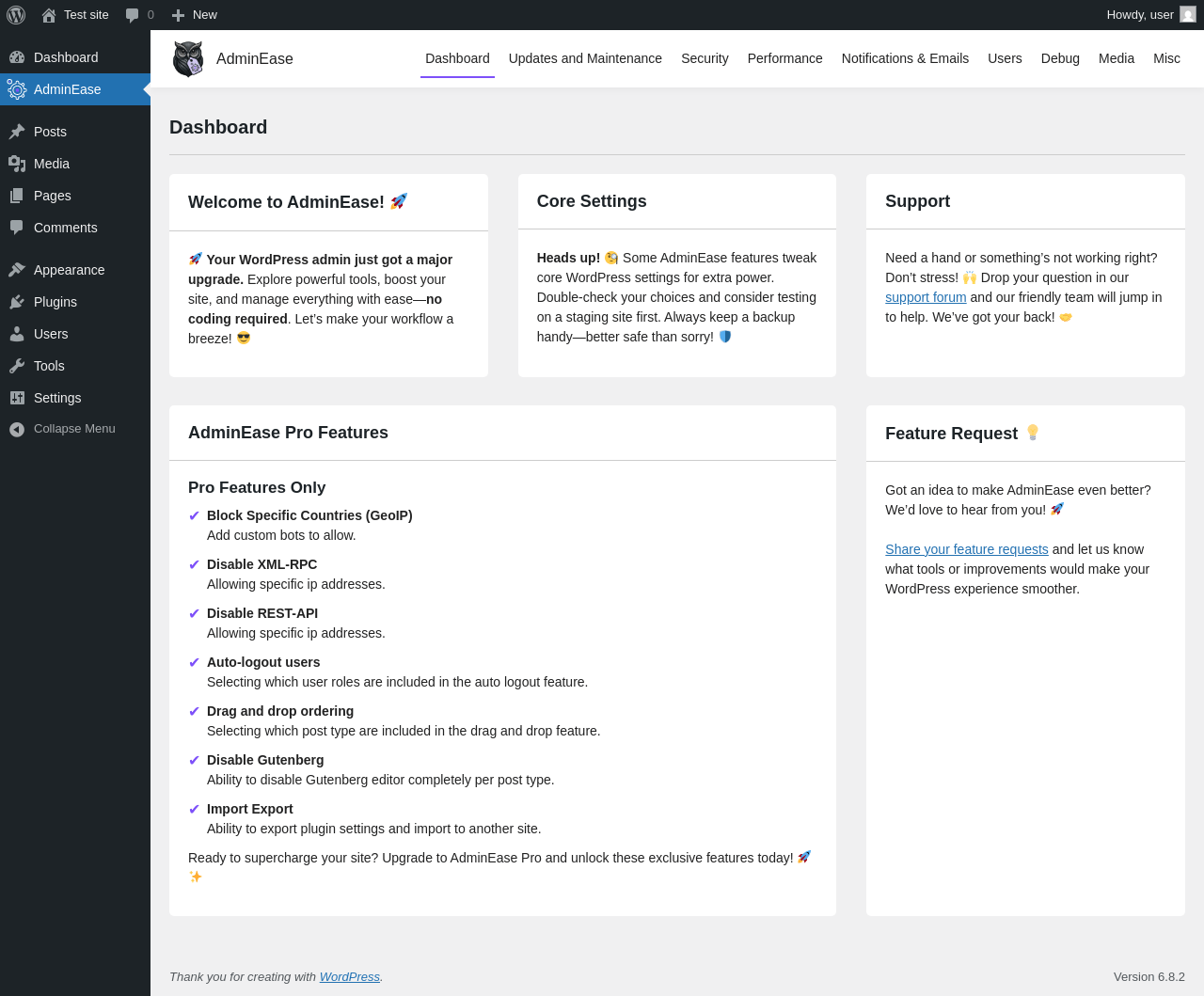Viewport: 1204px width, 996px height.
Task: Open the comments bubble in admin bar
Action: click(x=133, y=15)
